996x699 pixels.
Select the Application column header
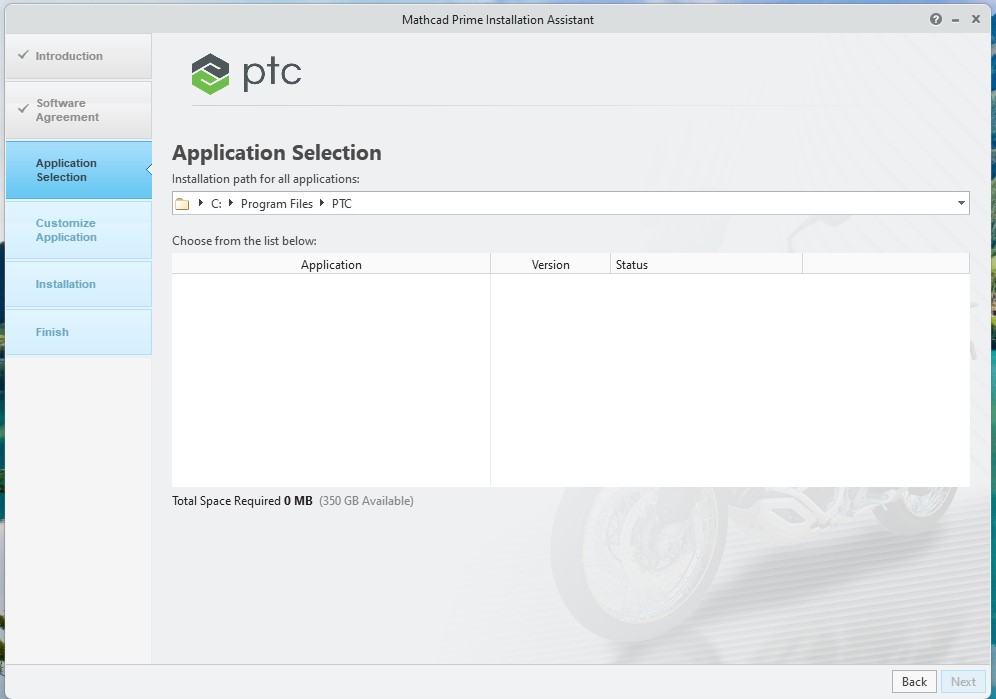click(x=331, y=264)
